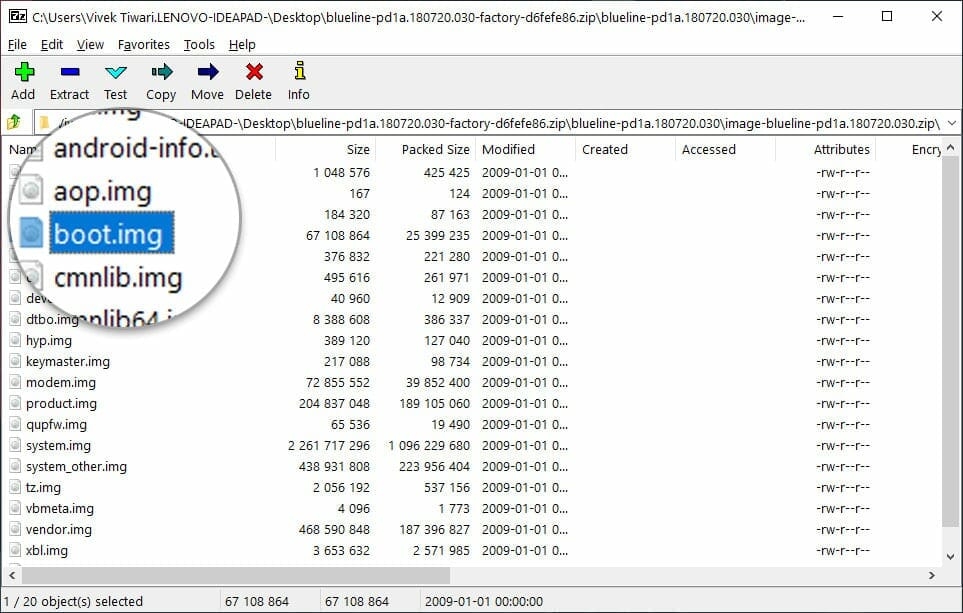
Task: Expand the address bar path dropdown
Action: 950,123
